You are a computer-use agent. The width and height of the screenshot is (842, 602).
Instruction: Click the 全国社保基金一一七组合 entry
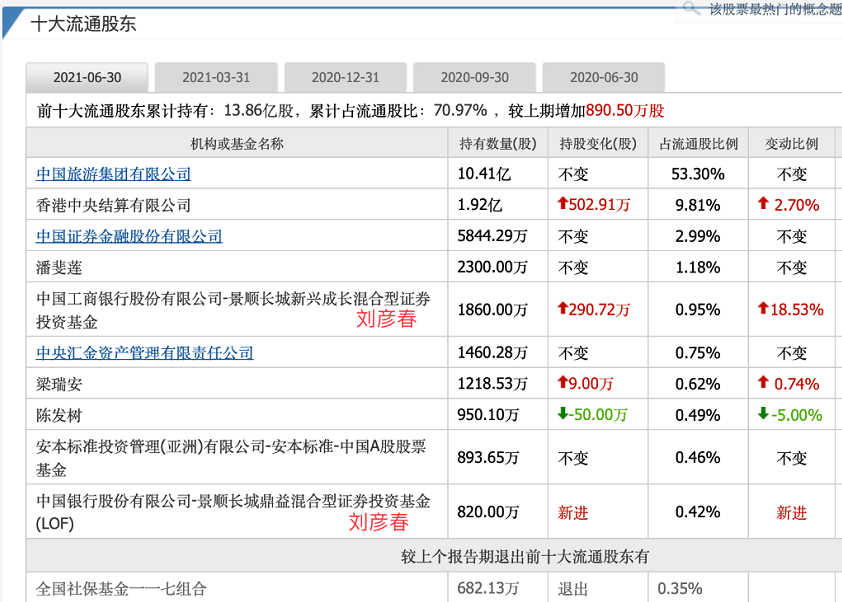point(121,589)
